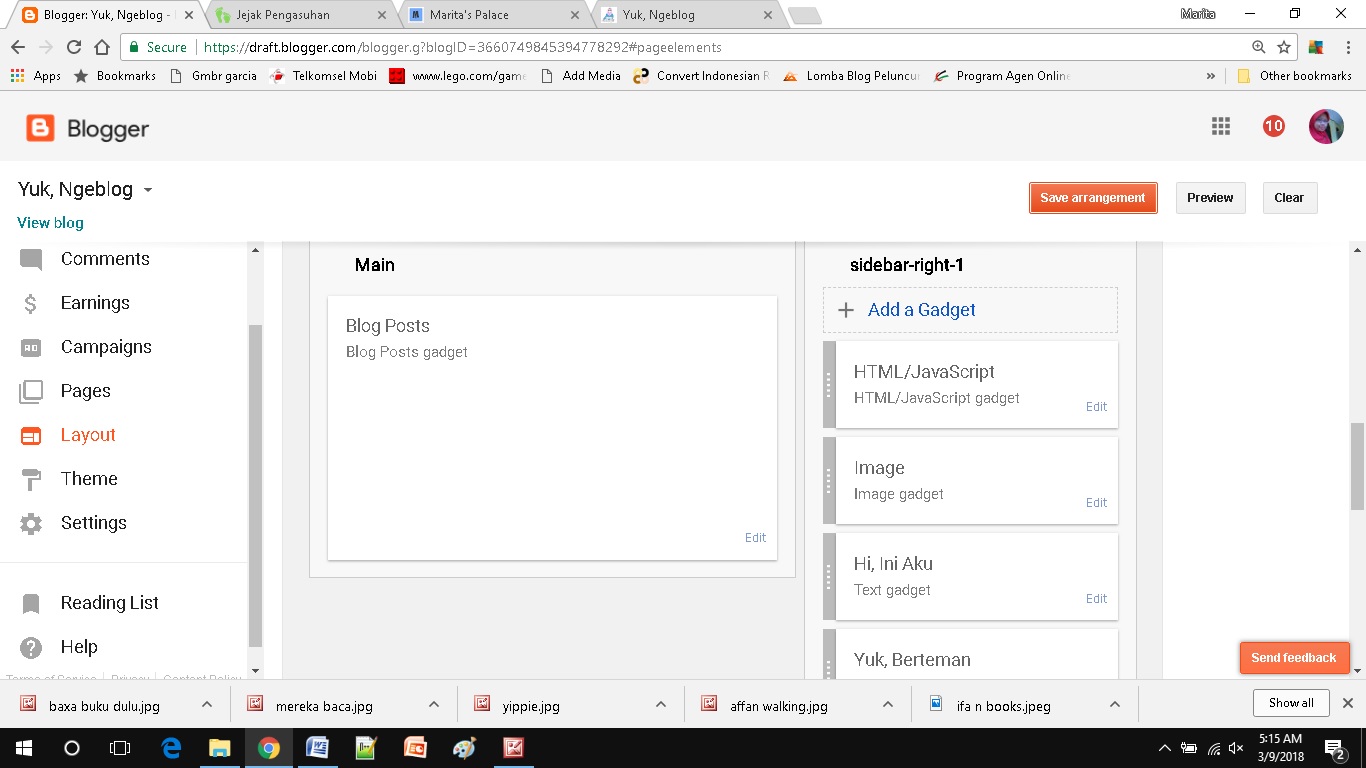Click the Settings gear icon
1366x768 pixels.
tap(31, 523)
